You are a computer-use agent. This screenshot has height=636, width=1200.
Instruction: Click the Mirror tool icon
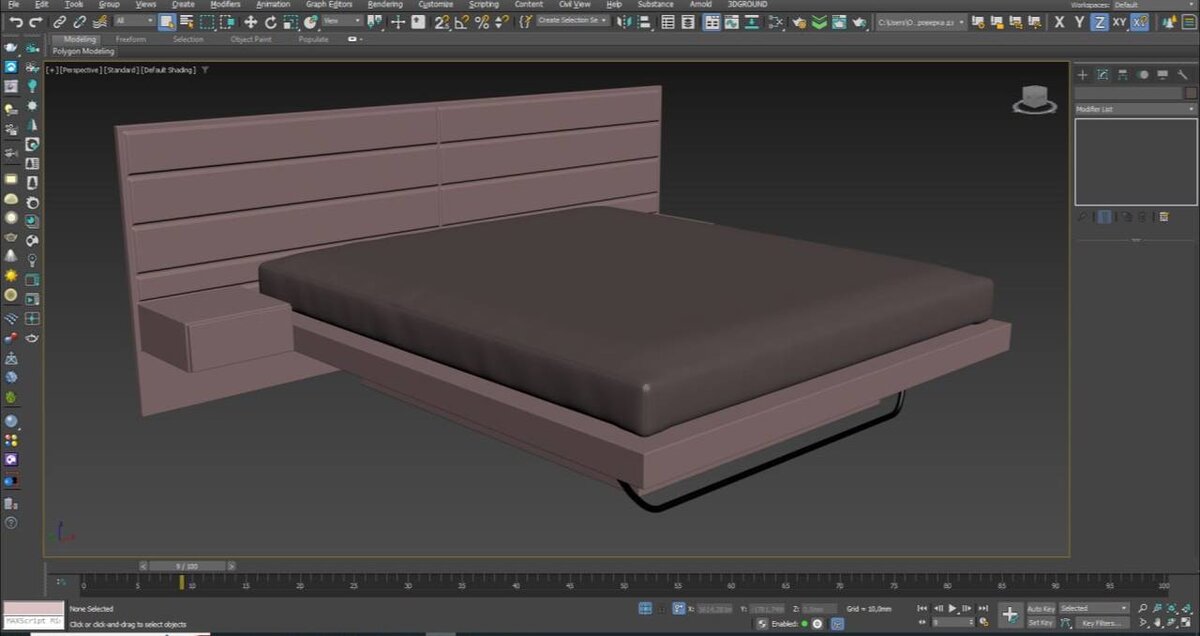point(624,21)
